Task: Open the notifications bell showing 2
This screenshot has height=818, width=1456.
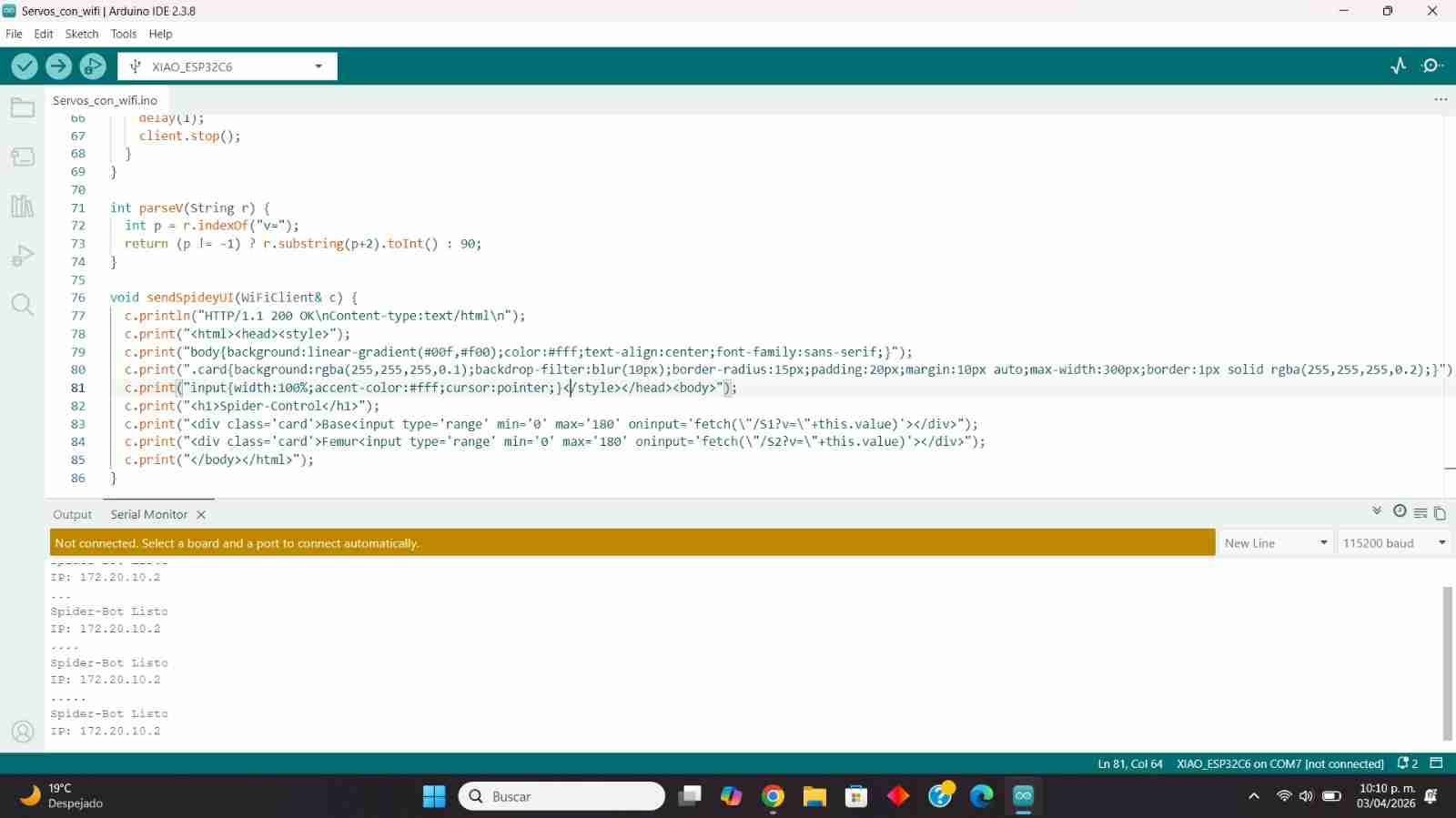Action: tap(1408, 763)
